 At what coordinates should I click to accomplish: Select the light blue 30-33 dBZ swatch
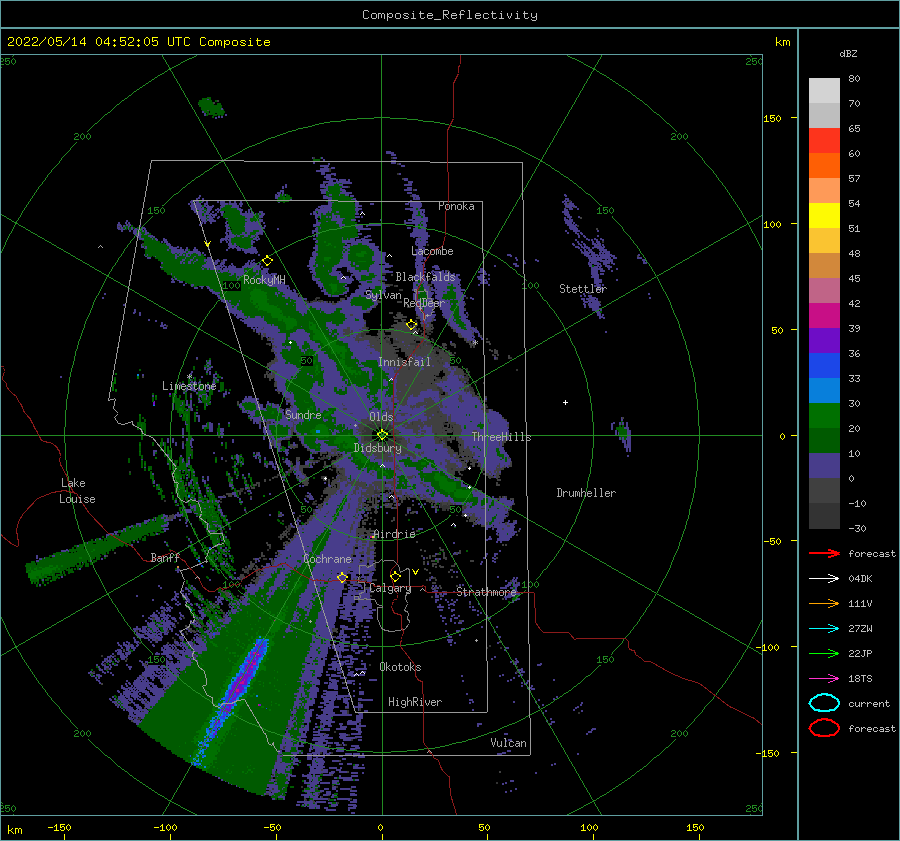click(x=824, y=390)
